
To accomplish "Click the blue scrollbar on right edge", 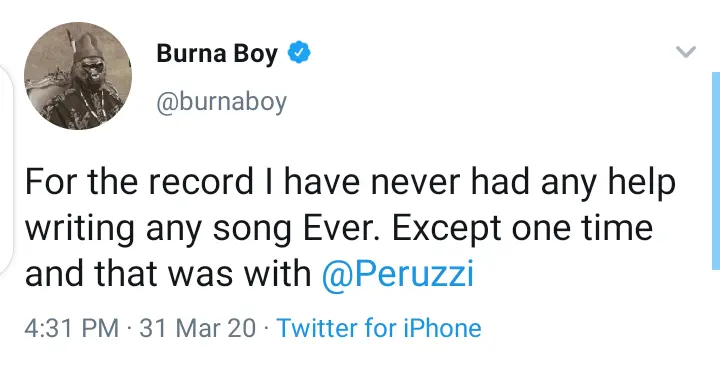I will pyautogui.click(x=716, y=171).
